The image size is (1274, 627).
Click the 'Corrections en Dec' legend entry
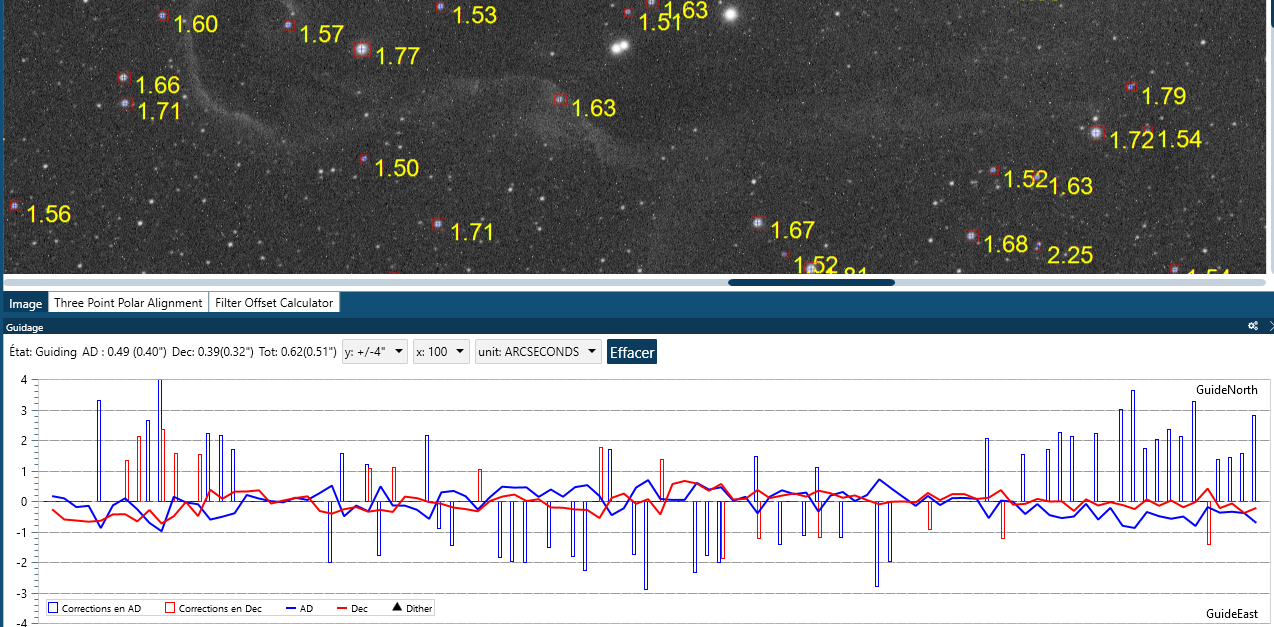(213, 608)
